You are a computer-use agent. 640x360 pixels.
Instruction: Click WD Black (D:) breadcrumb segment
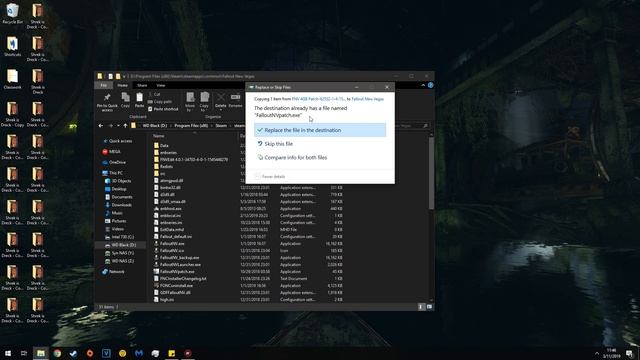point(154,126)
